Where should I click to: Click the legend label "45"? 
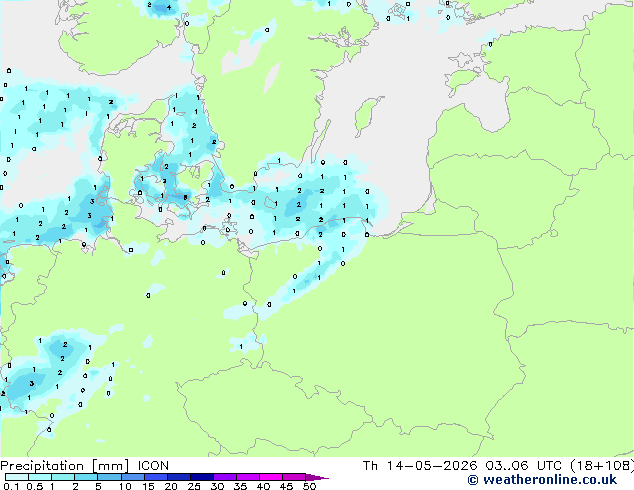(x=286, y=486)
